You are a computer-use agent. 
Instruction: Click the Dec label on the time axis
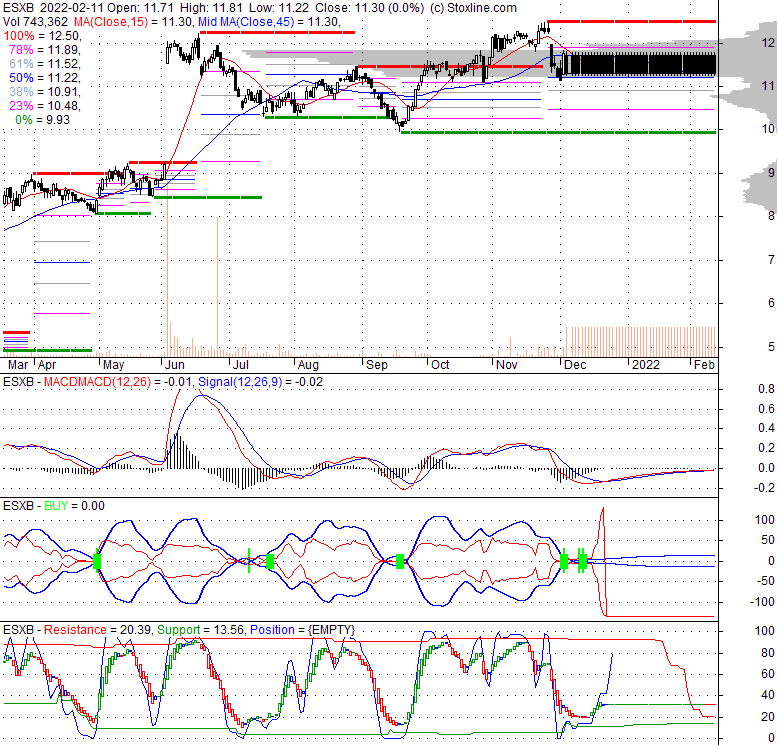[575, 365]
